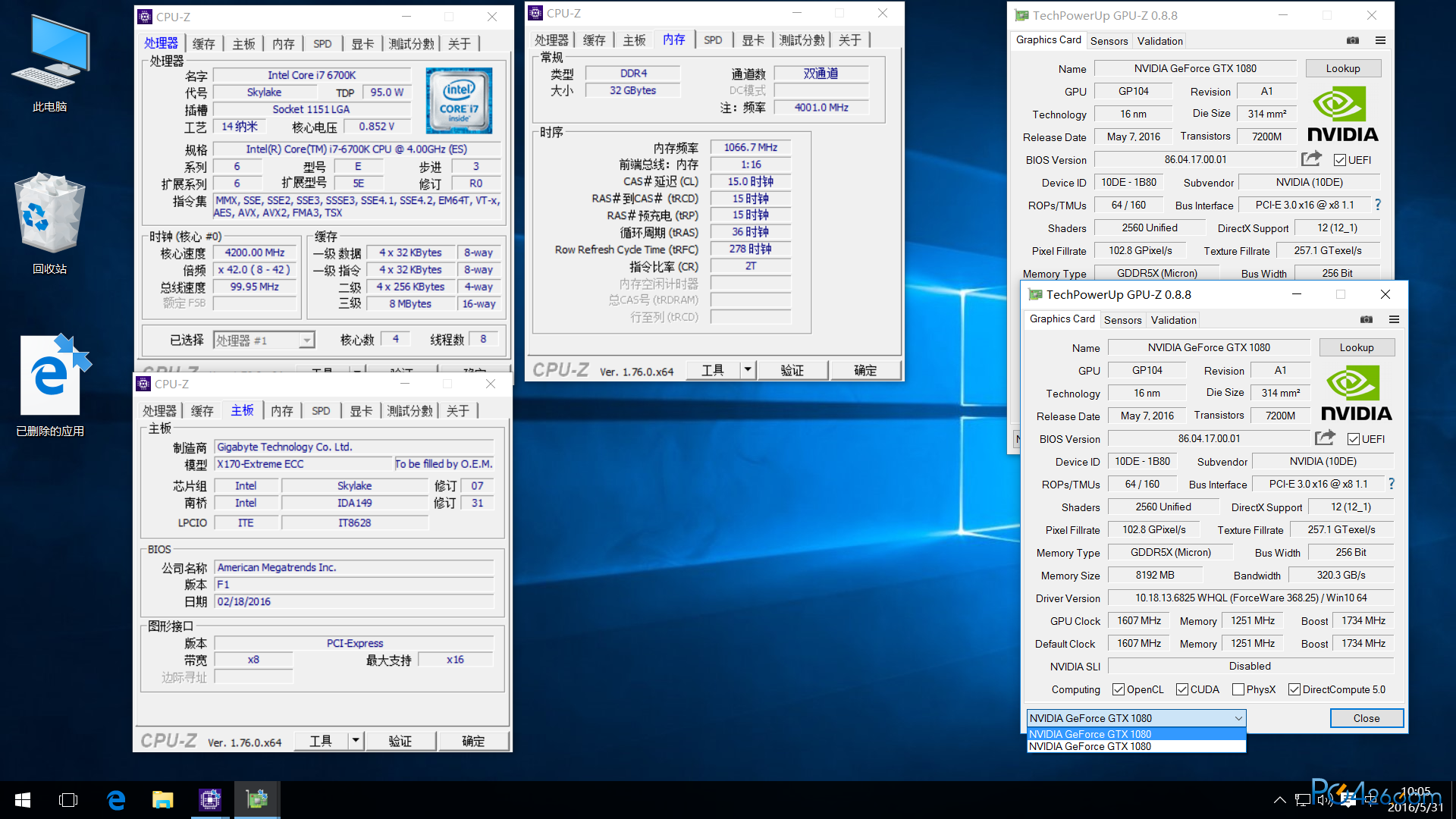Open 关于 tab in processor CPU-Z window
The image size is (1456, 819).
[x=460, y=44]
